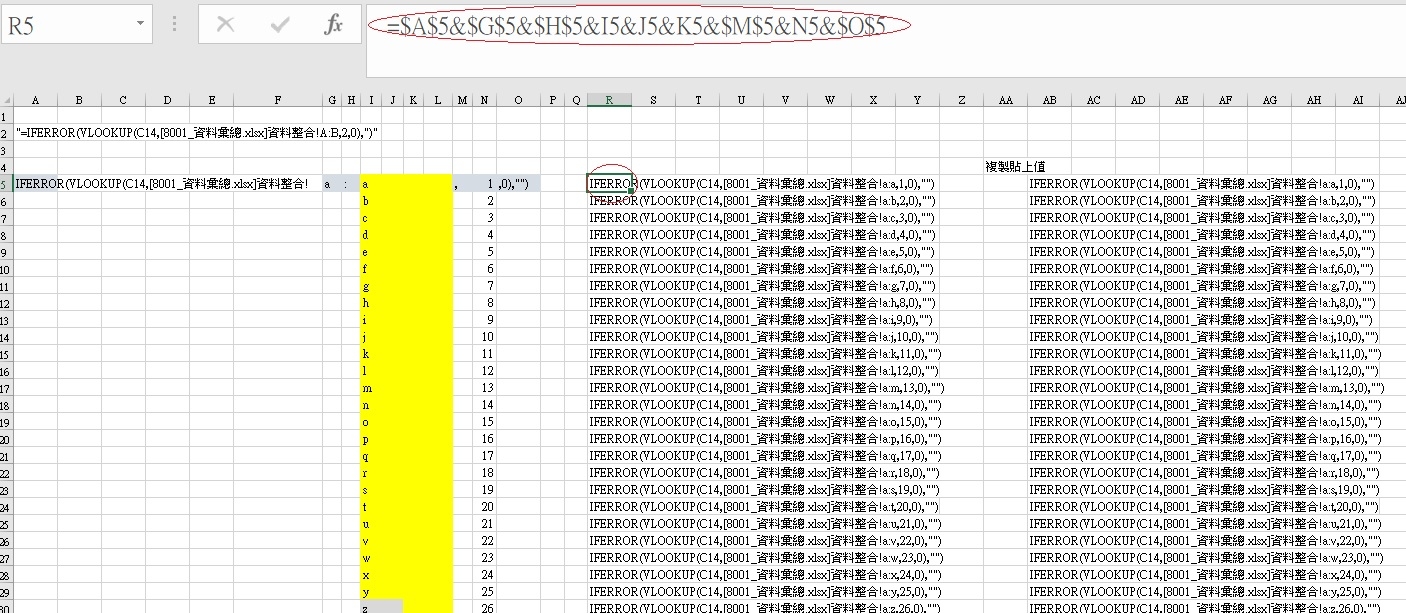Select column AA header

coord(1006,99)
